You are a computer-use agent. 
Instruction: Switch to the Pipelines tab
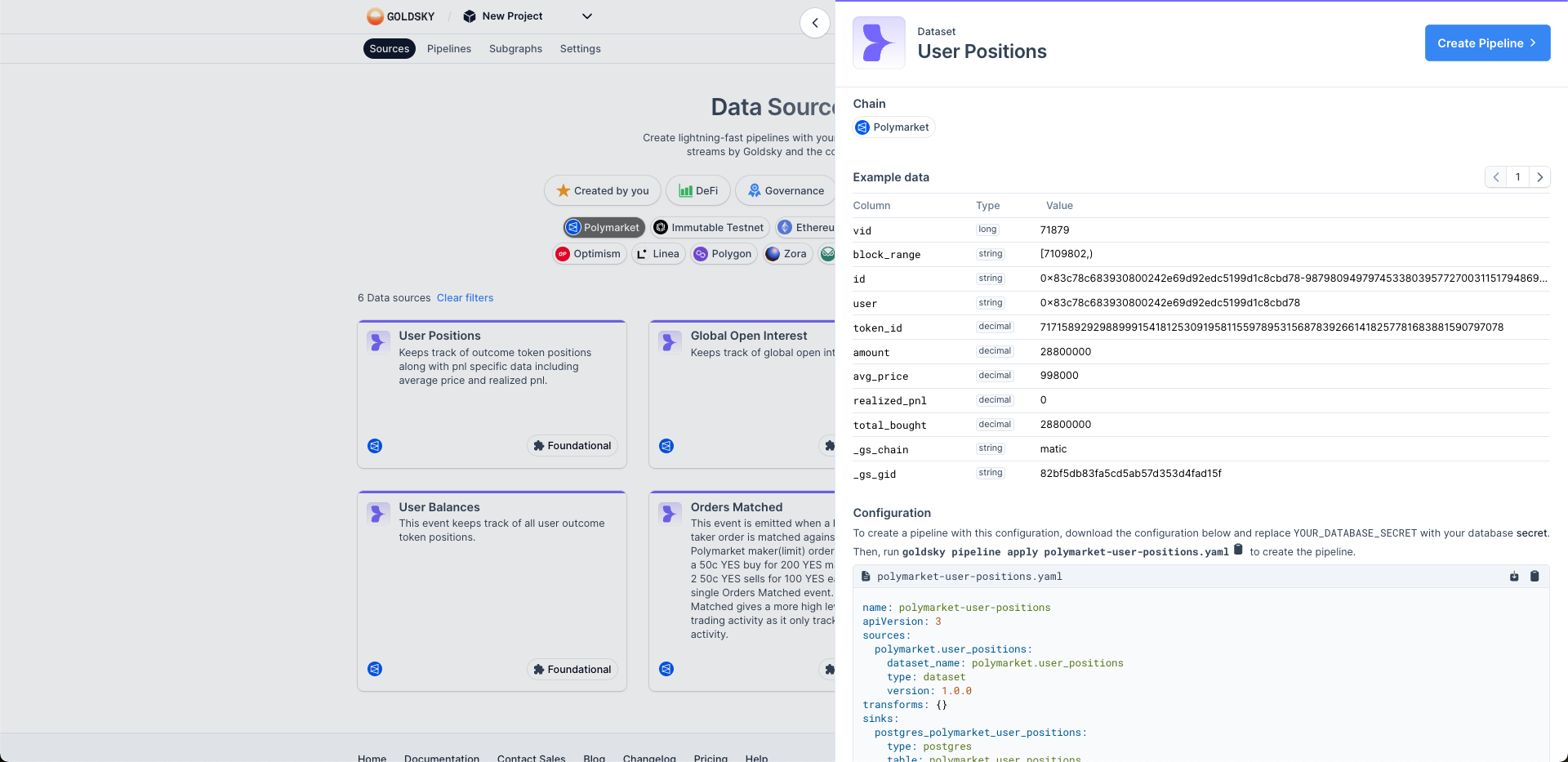click(448, 49)
